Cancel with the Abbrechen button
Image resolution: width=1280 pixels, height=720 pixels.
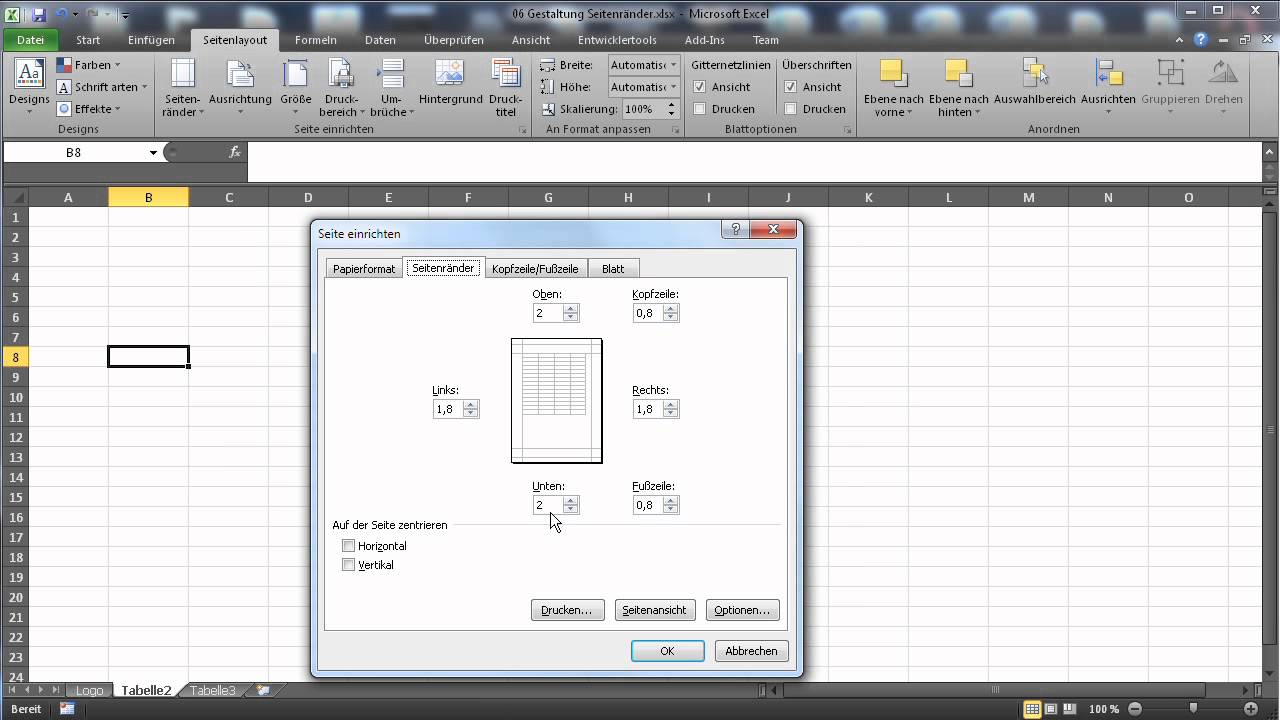click(x=751, y=651)
